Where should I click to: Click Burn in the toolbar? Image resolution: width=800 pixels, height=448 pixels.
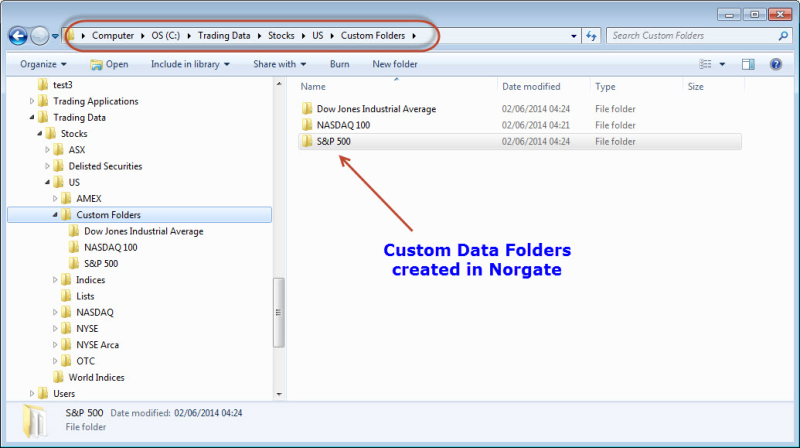[339, 64]
